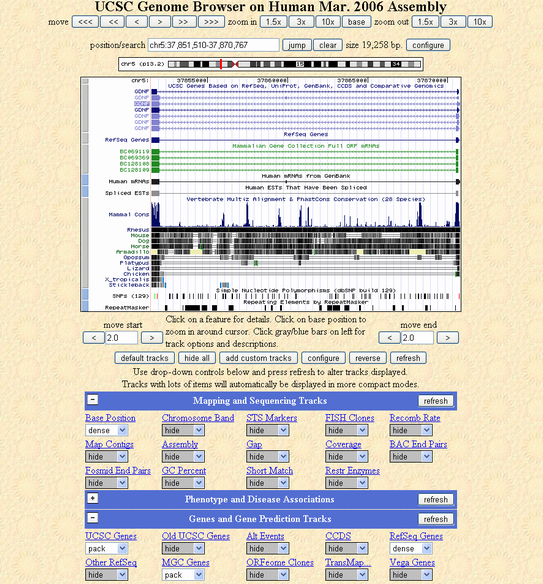543x584 pixels.
Task: Click the jump button
Action: (296, 45)
